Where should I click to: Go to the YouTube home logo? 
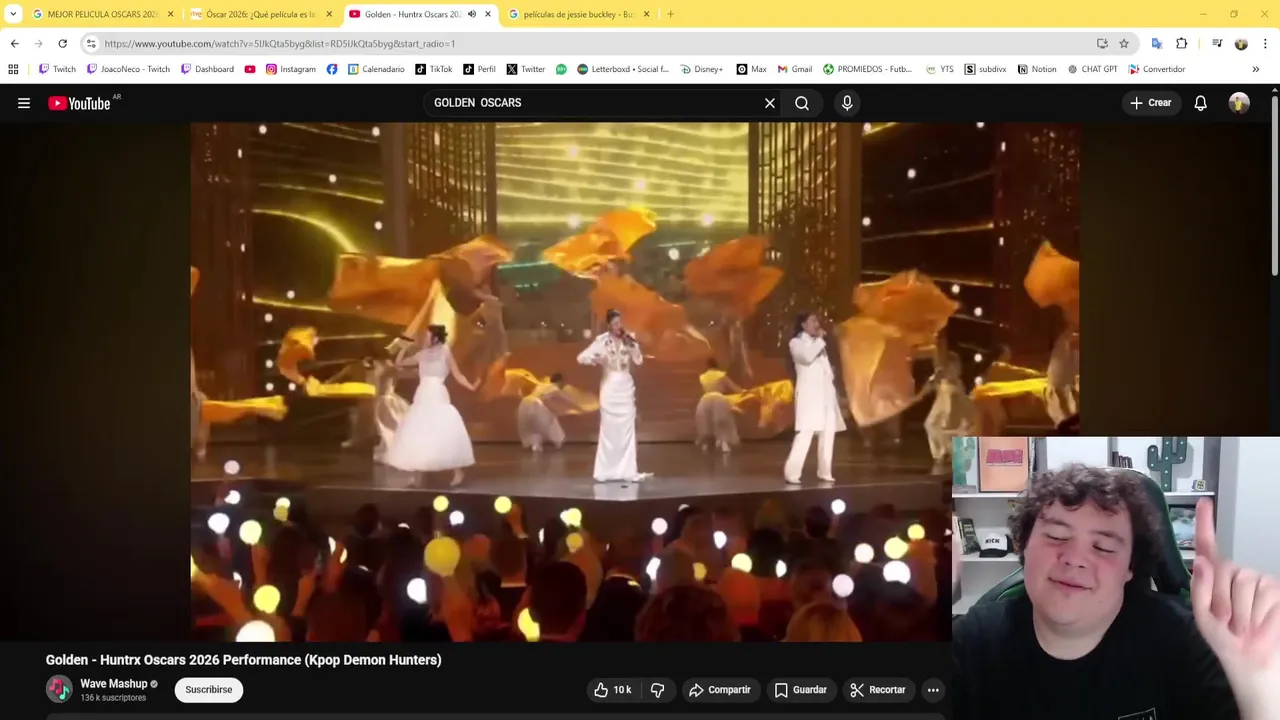(x=79, y=103)
